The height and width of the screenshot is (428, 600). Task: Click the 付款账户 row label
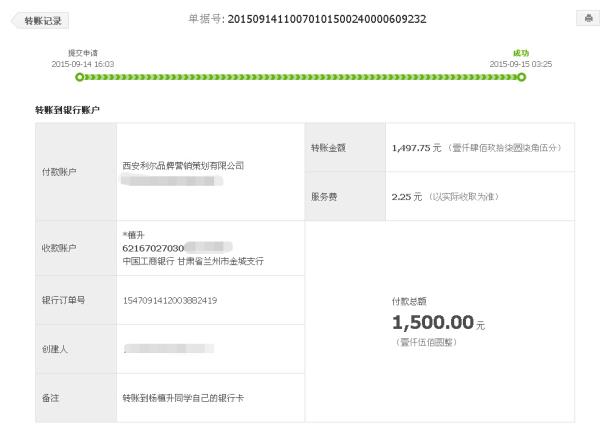point(59,172)
